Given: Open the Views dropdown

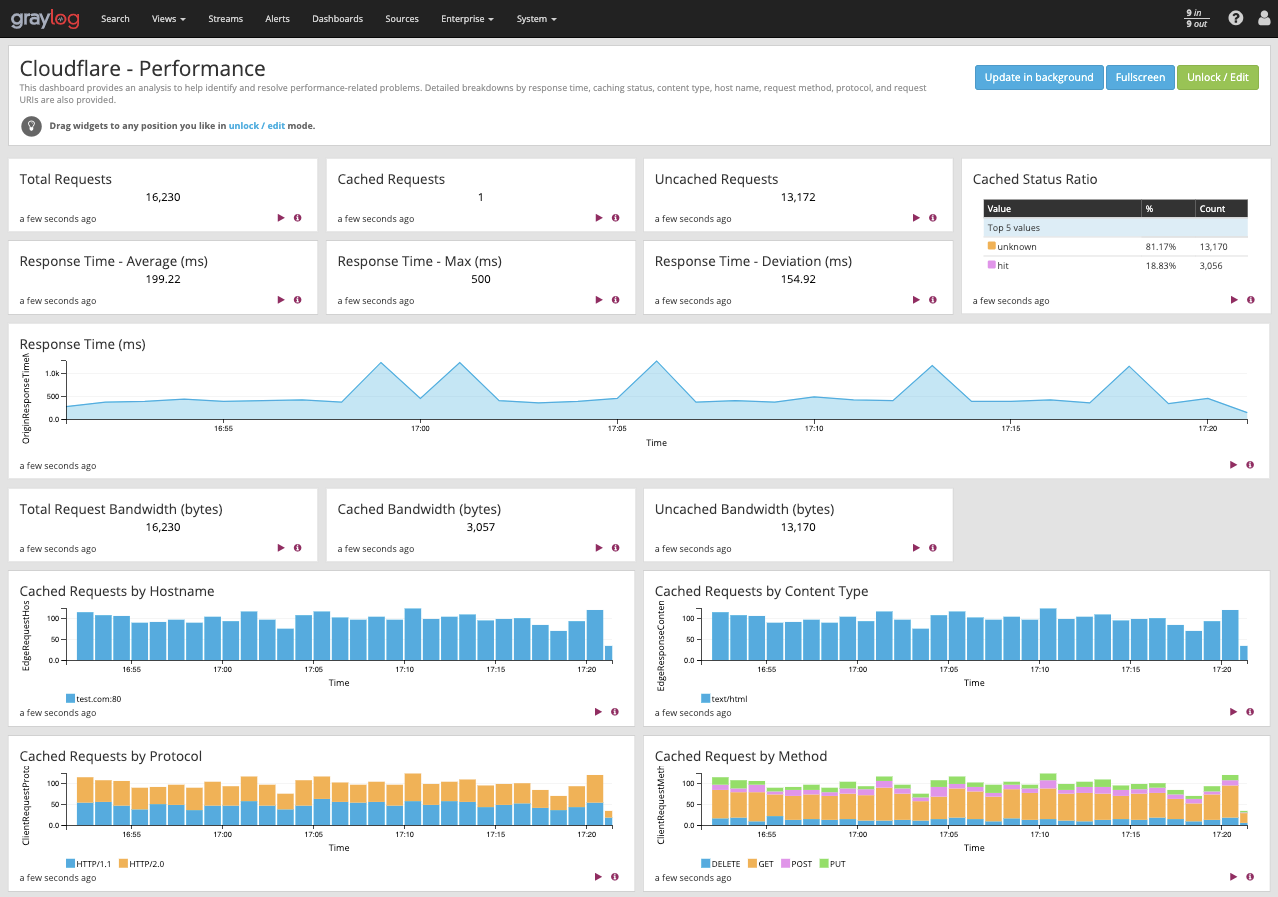Looking at the screenshot, I should (168, 18).
